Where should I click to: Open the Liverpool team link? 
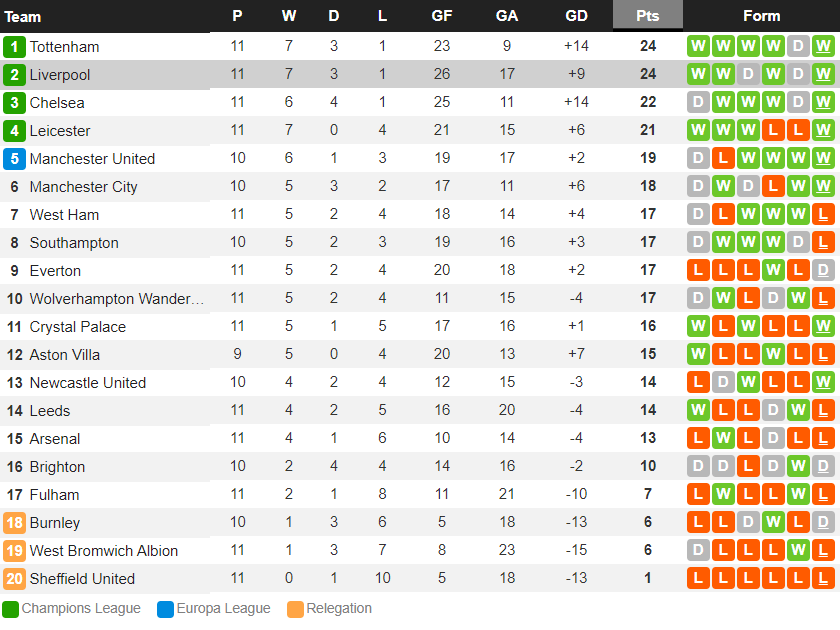coord(60,75)
